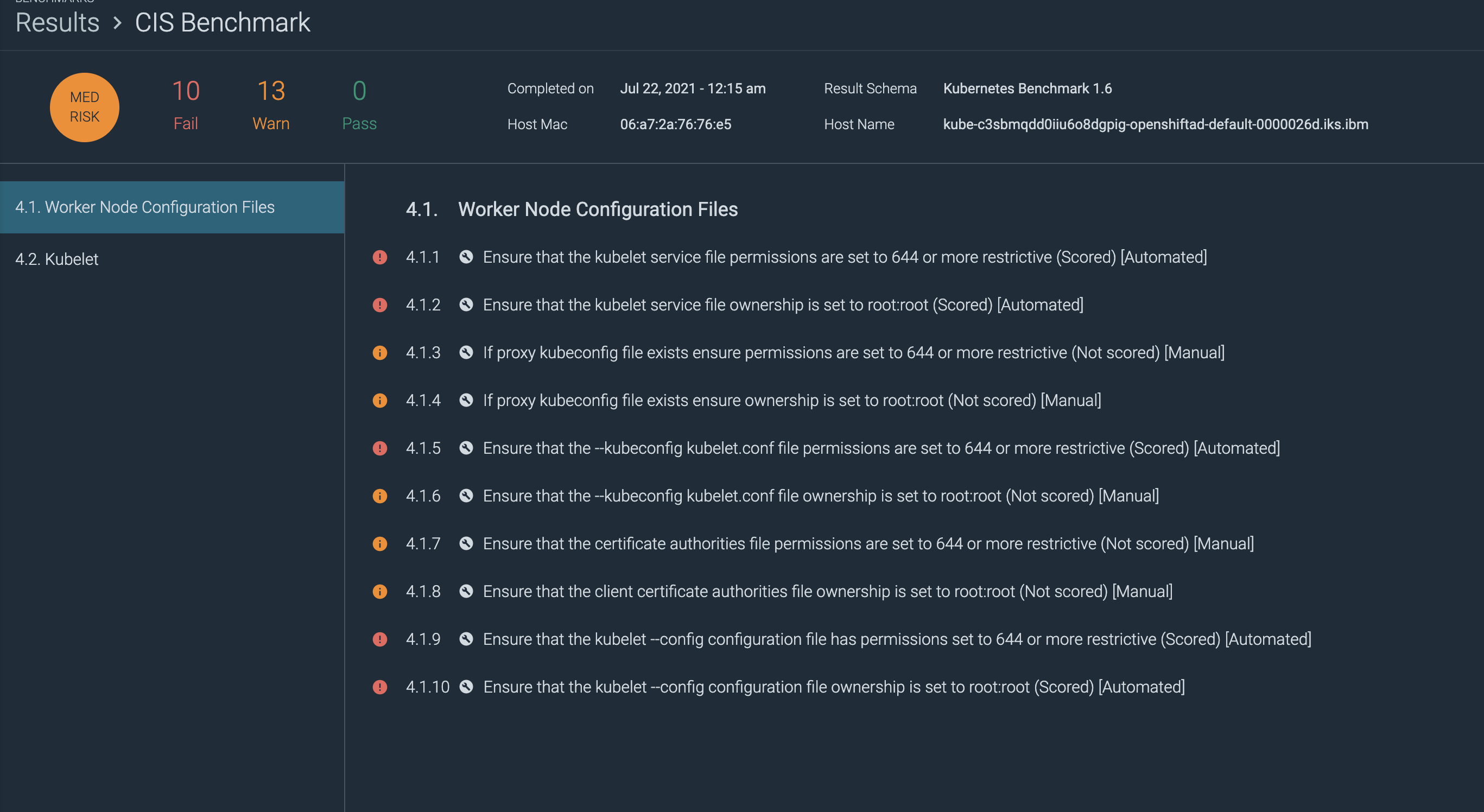
Task: Open kubelet.conf file ownership check 4.1.6
Action: click(821, 496)
